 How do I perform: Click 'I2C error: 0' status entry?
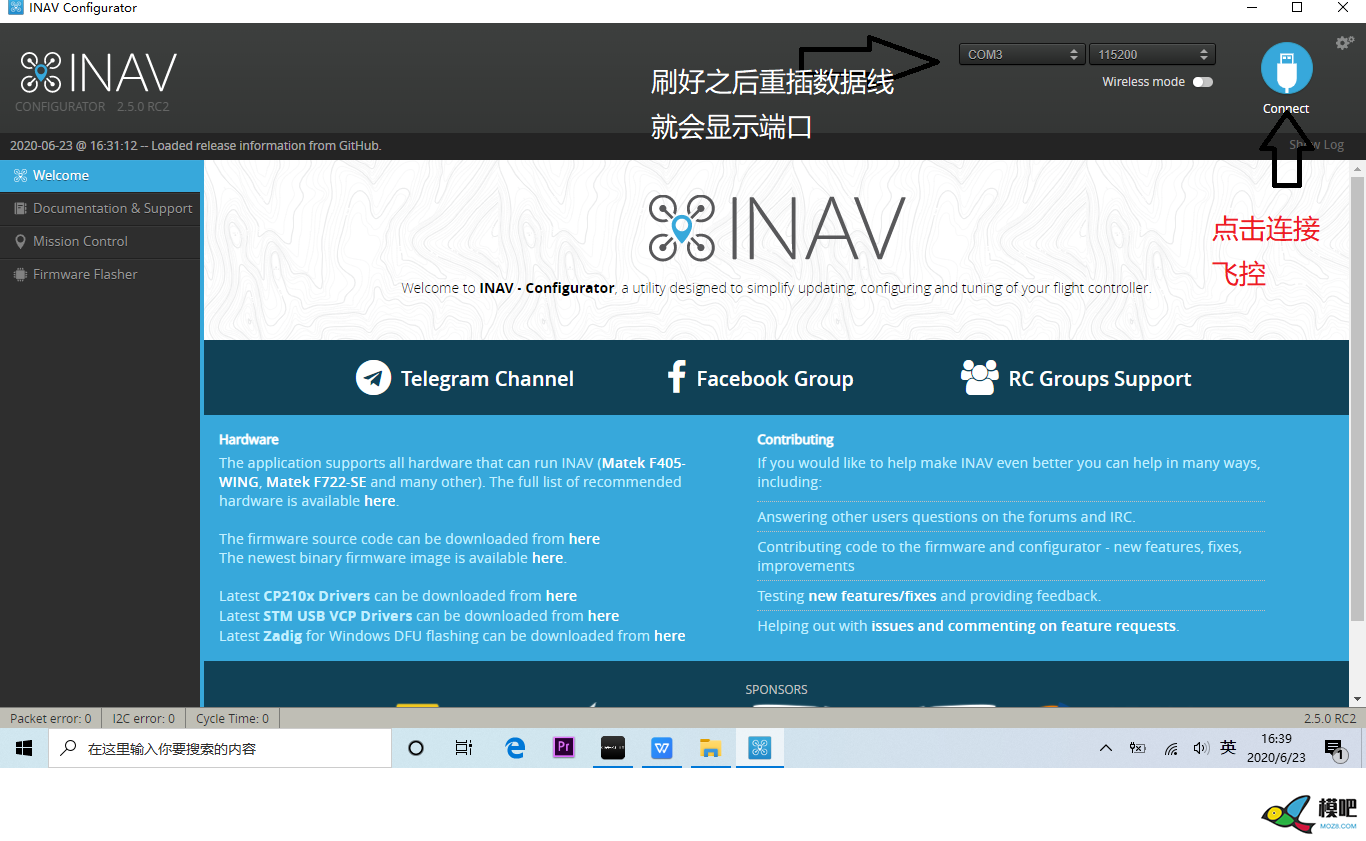point(143,718)
